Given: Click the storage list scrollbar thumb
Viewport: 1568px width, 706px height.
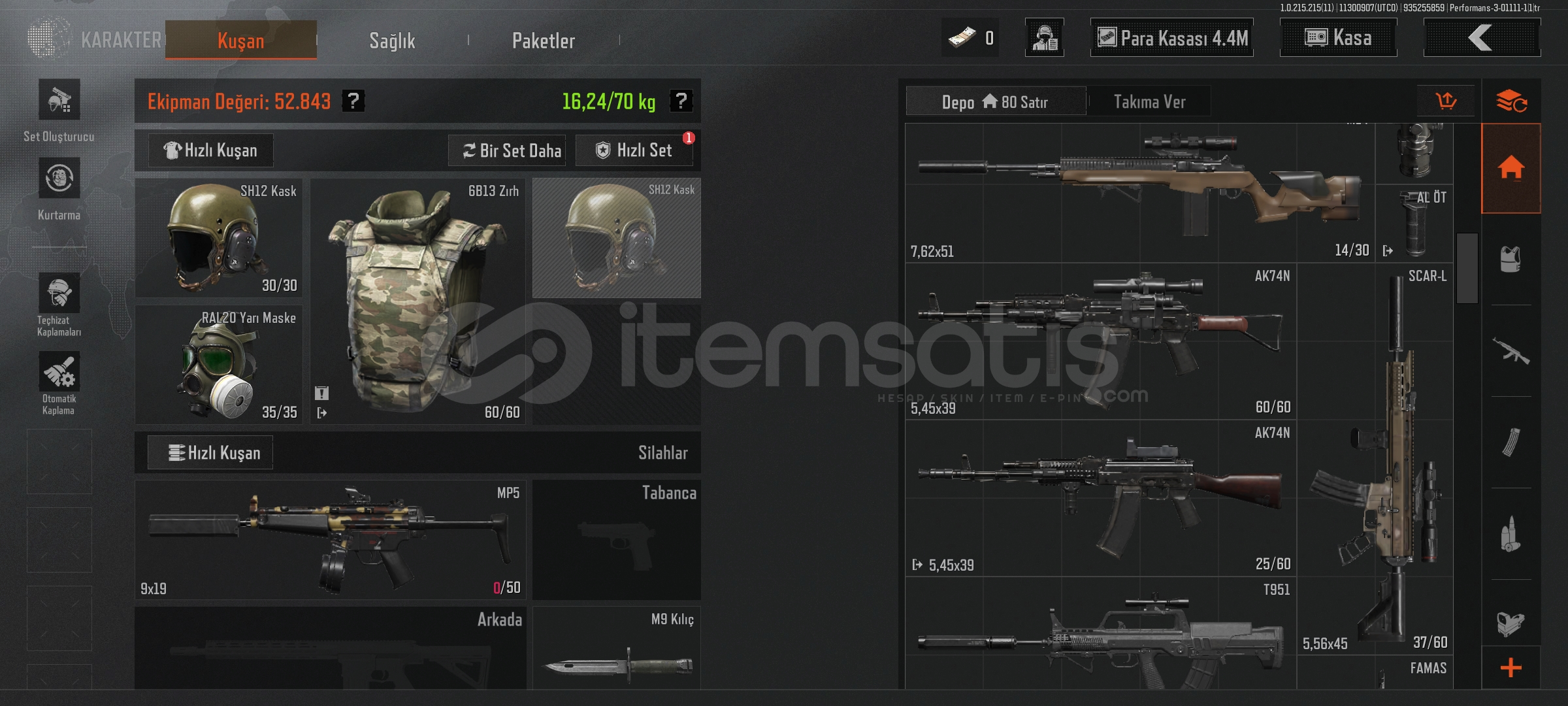Looking at the screenshot, I should coord(1467,268).
